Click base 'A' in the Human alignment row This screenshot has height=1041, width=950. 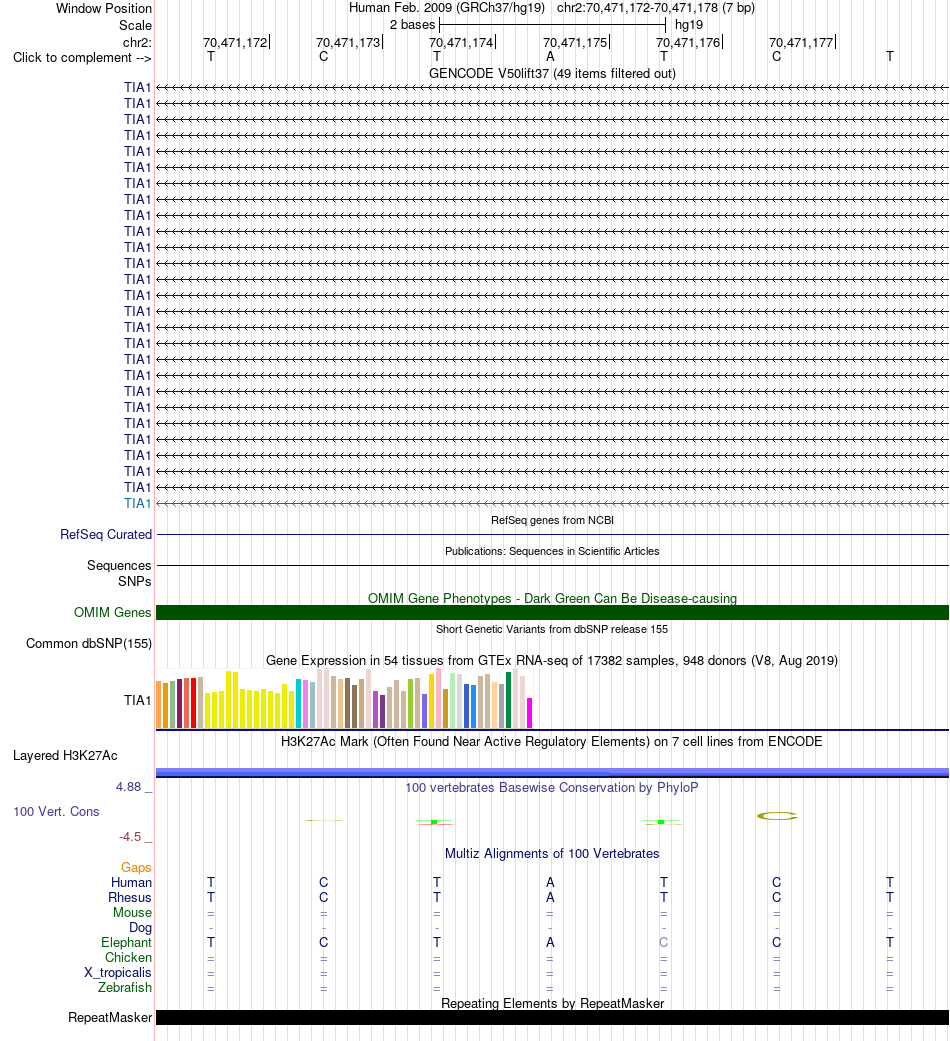point(550,882)
